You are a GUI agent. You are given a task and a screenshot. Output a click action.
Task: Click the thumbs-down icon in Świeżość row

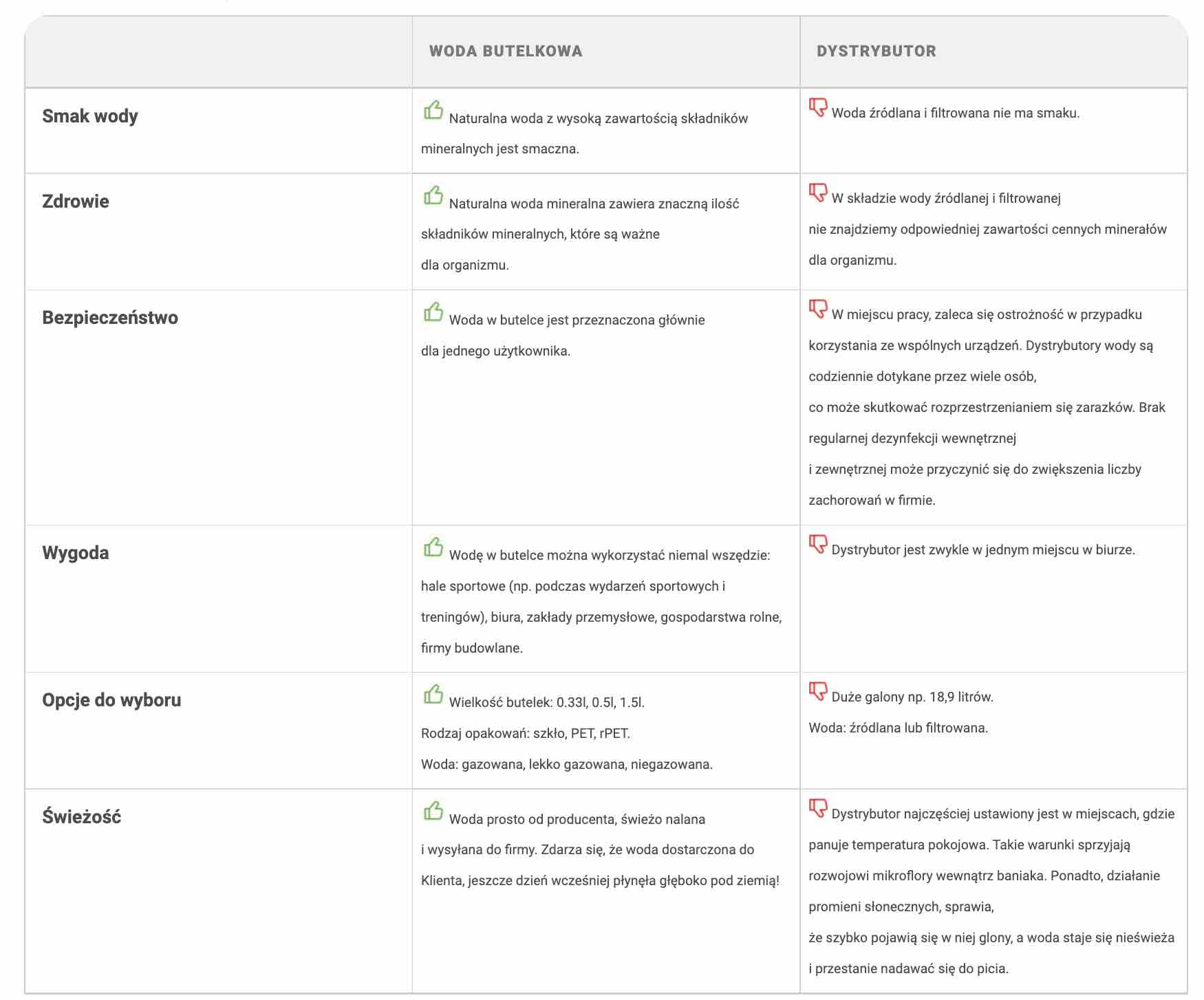(x=818, y=808)
